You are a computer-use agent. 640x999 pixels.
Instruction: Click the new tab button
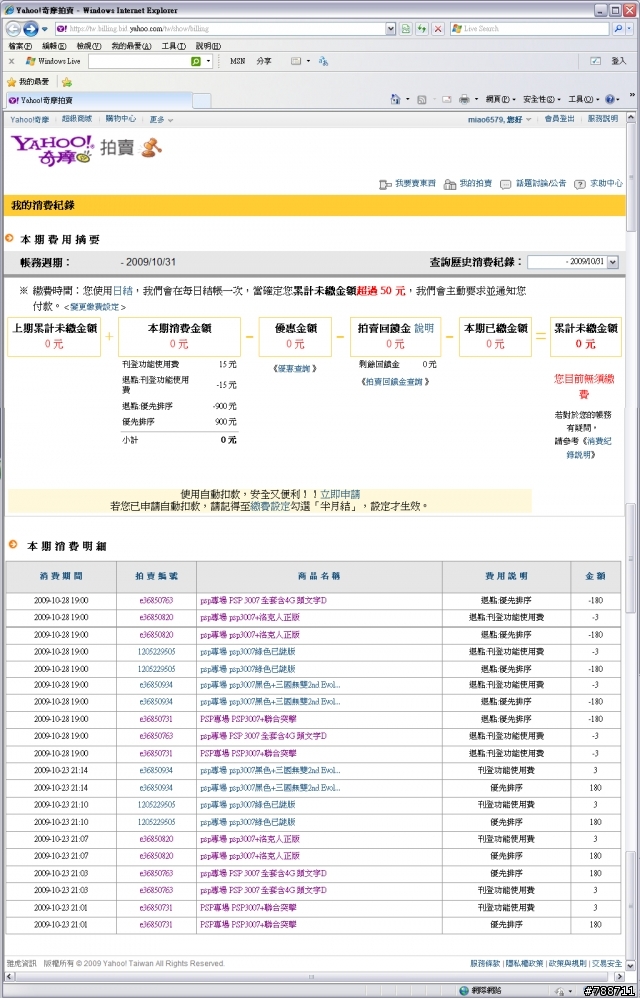click(201, 101)
